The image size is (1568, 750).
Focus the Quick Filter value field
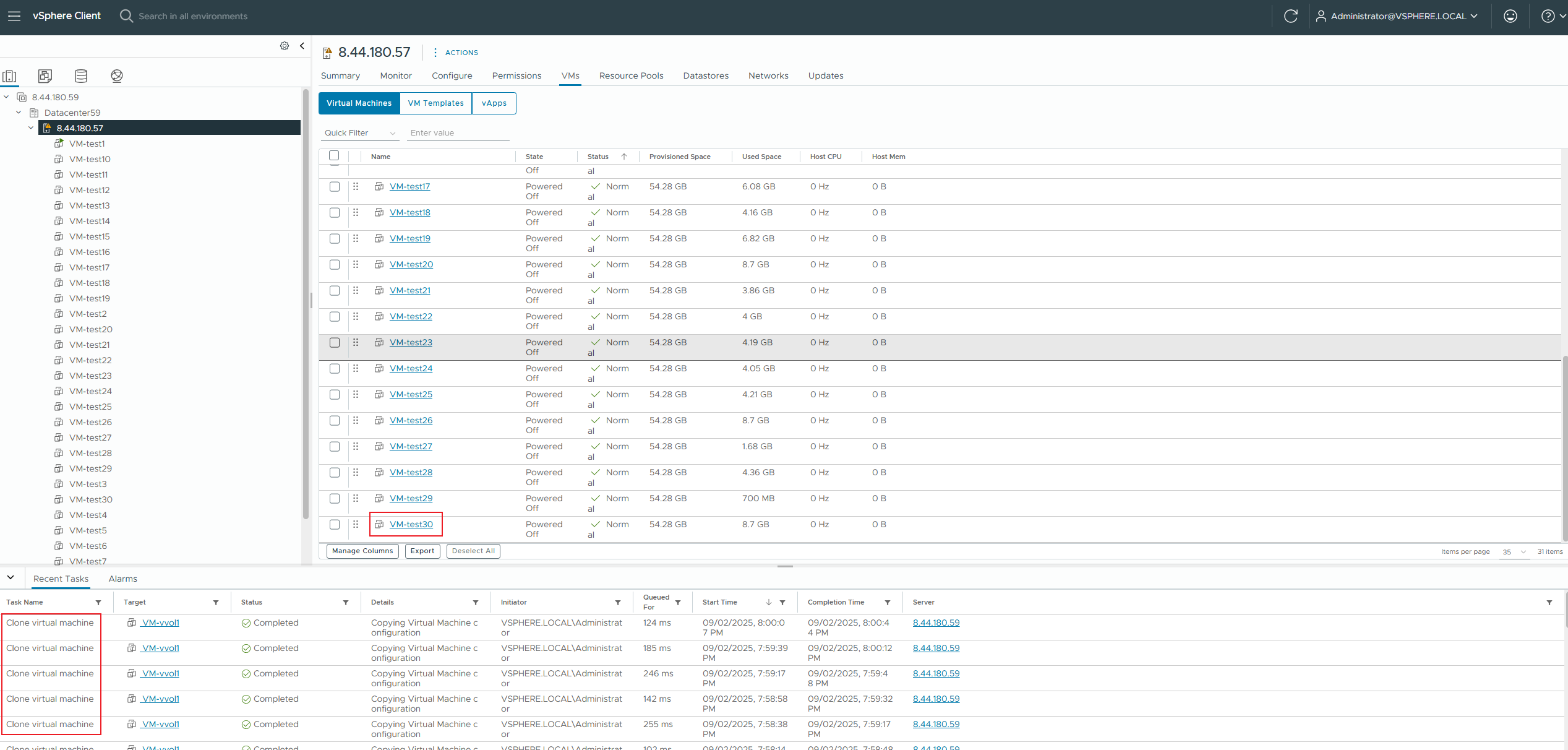458,133
